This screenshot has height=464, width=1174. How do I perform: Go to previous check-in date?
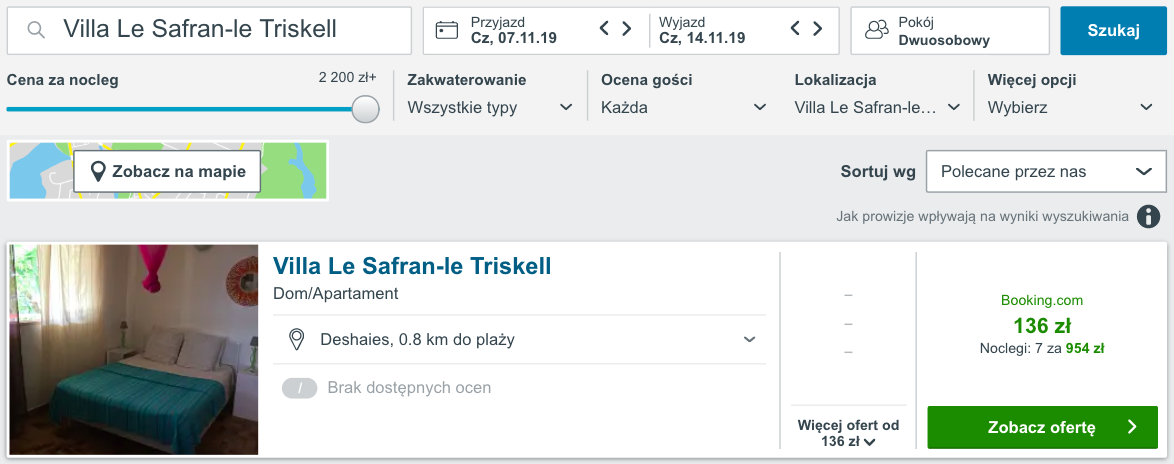coord(604,28)
